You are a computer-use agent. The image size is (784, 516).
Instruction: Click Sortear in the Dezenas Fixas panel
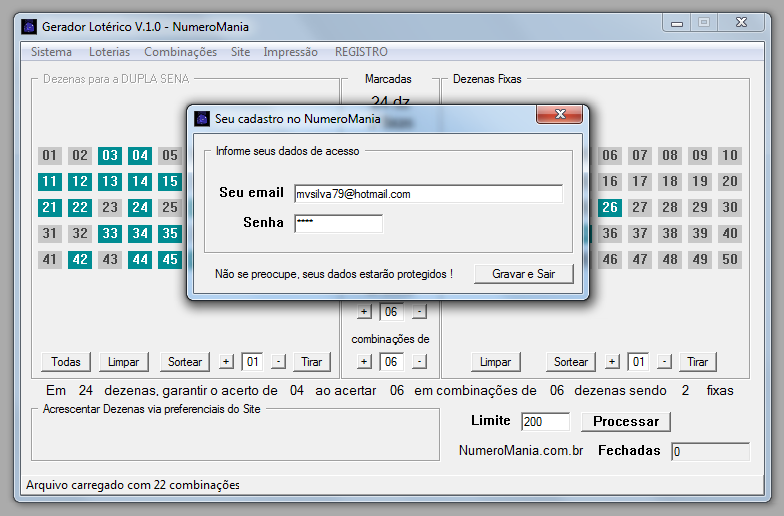(x=570, y=362)
